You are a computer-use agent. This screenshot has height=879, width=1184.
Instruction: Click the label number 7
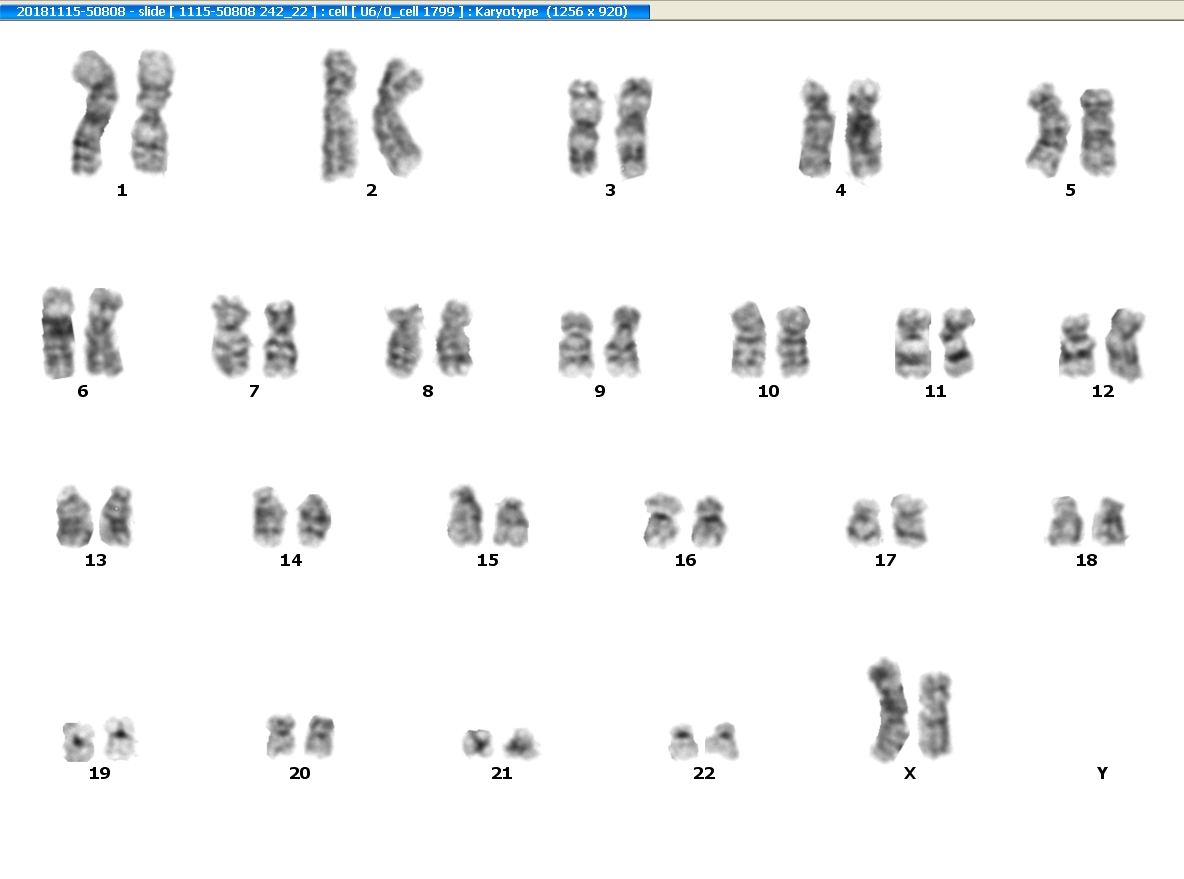click(254, 391)
